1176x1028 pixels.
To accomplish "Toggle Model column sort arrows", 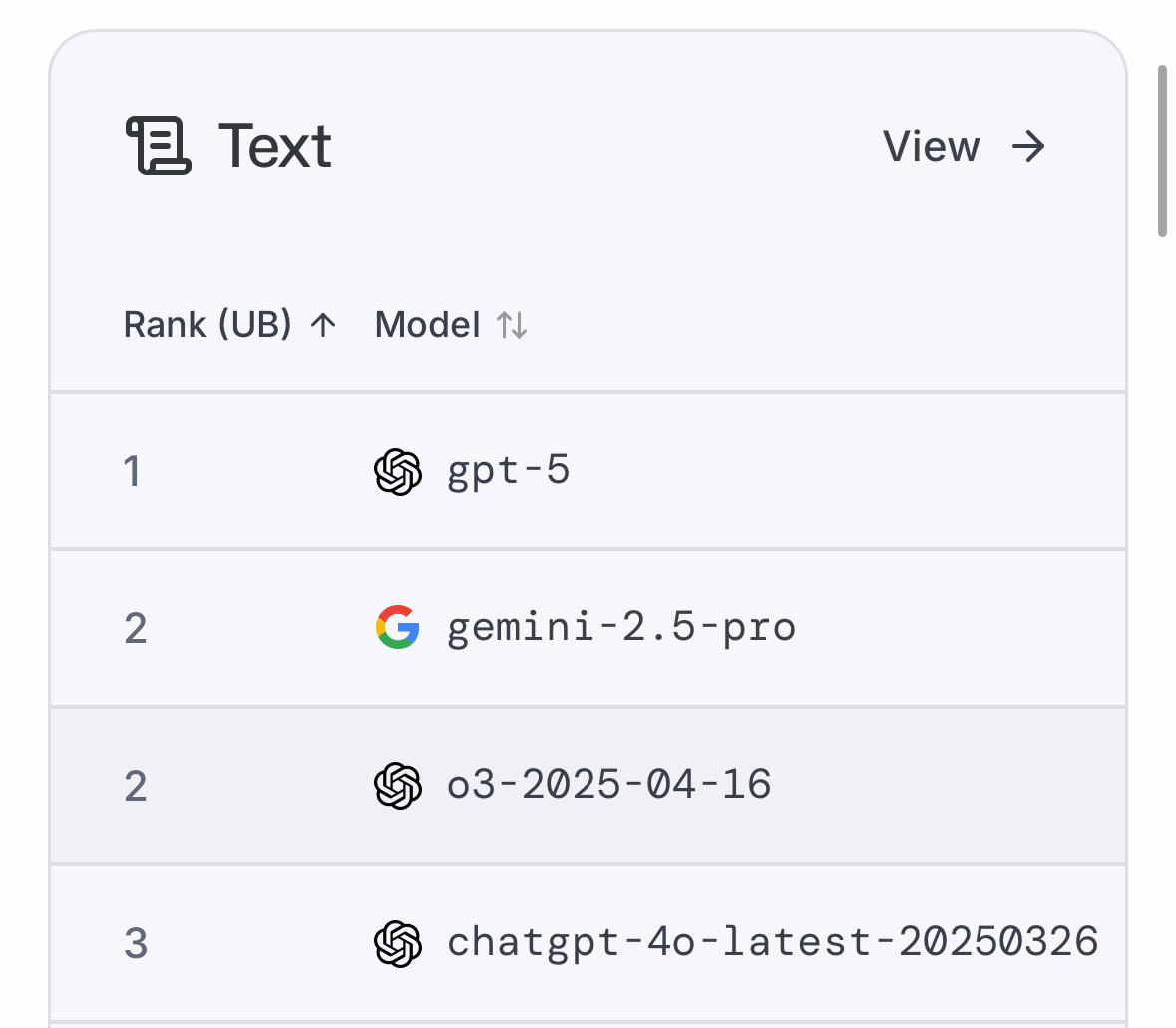I will [512, 325].
